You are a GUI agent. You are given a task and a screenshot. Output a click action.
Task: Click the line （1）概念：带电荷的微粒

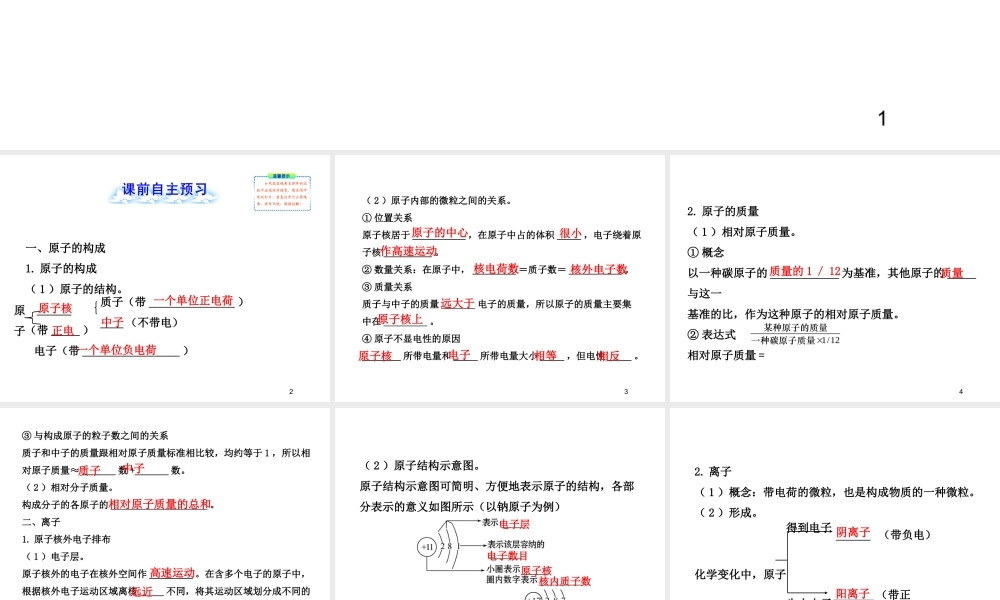[x=837, y=492]
